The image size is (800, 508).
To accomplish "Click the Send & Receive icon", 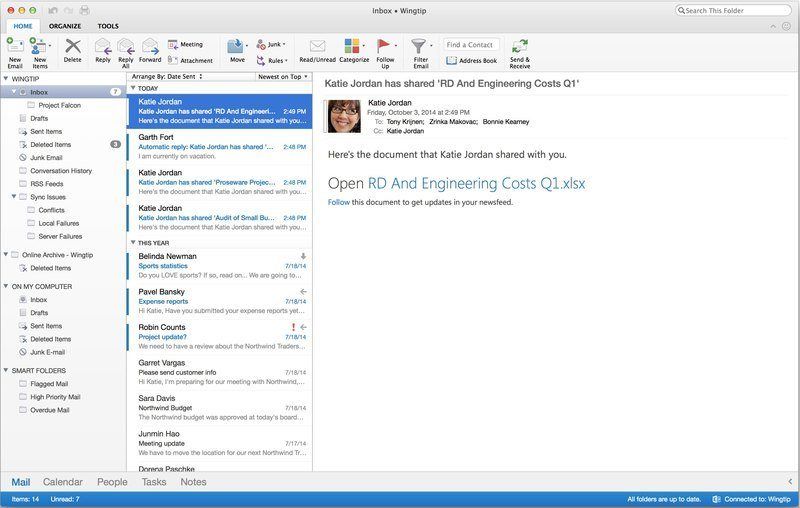I will (519, 47).
